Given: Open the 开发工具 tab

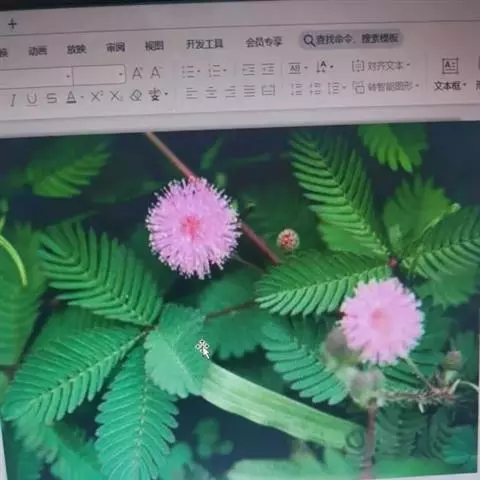Looking at the screenshot, I should point(204,44).
